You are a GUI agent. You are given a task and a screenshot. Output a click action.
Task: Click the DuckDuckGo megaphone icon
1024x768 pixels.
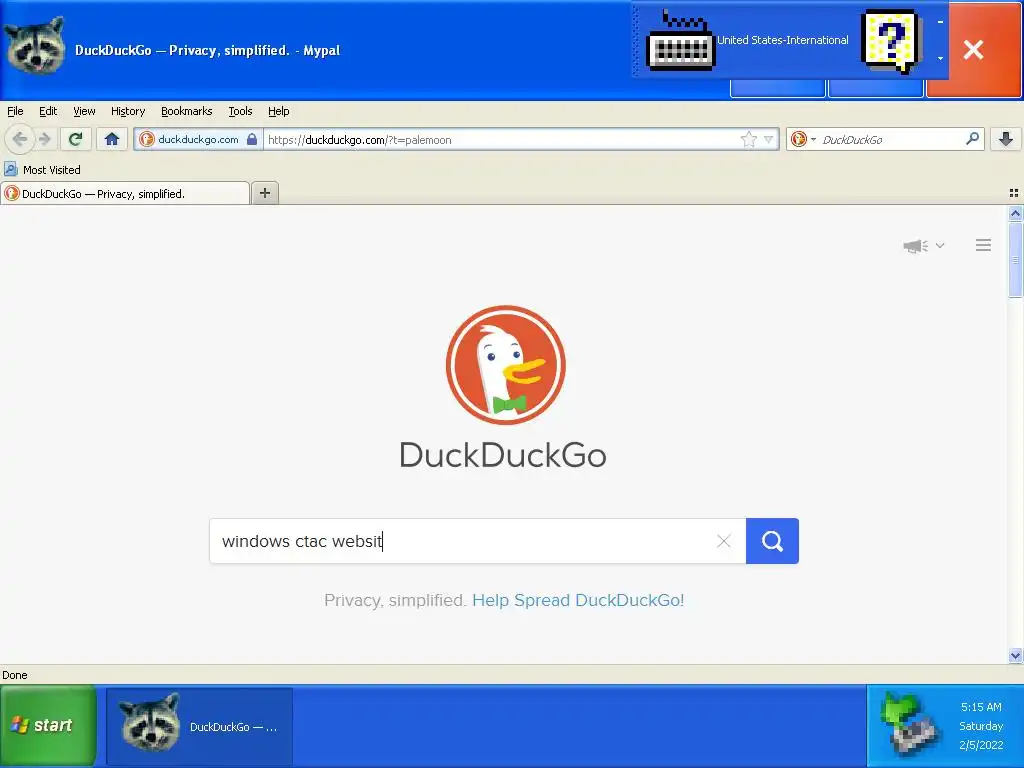tap(916, 246)
